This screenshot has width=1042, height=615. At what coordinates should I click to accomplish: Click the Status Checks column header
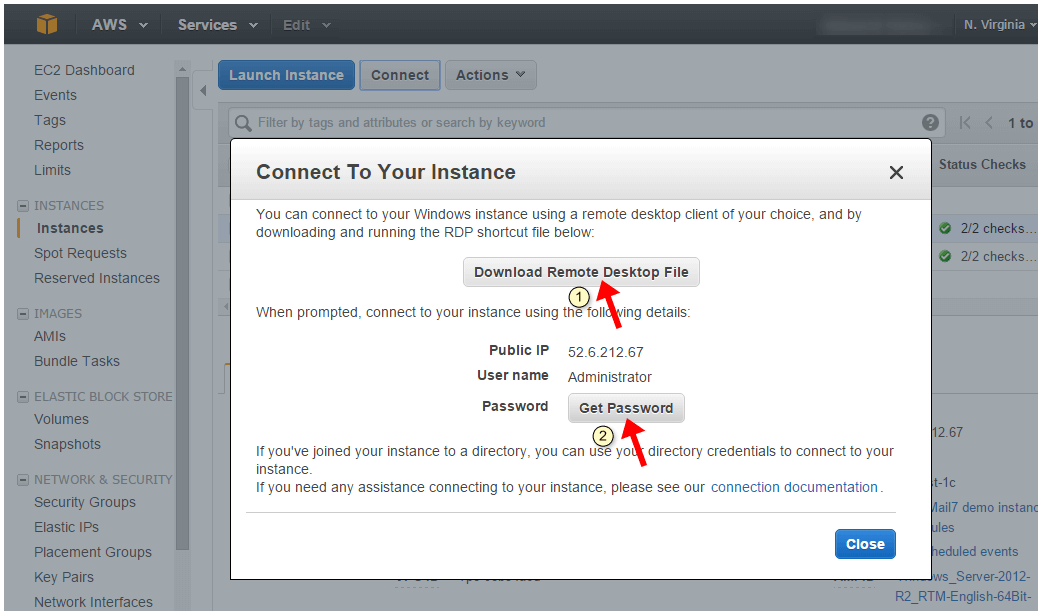coord(982,164)
